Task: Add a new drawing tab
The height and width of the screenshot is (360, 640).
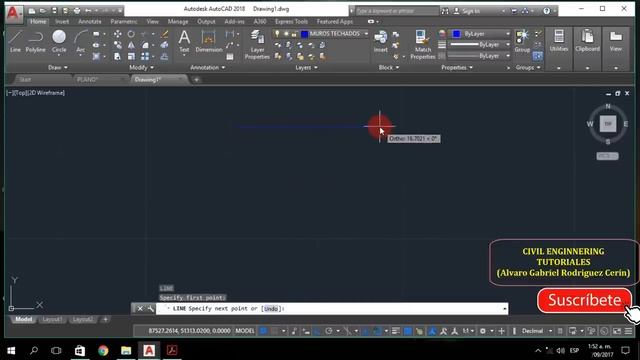Action: point(196,80)
